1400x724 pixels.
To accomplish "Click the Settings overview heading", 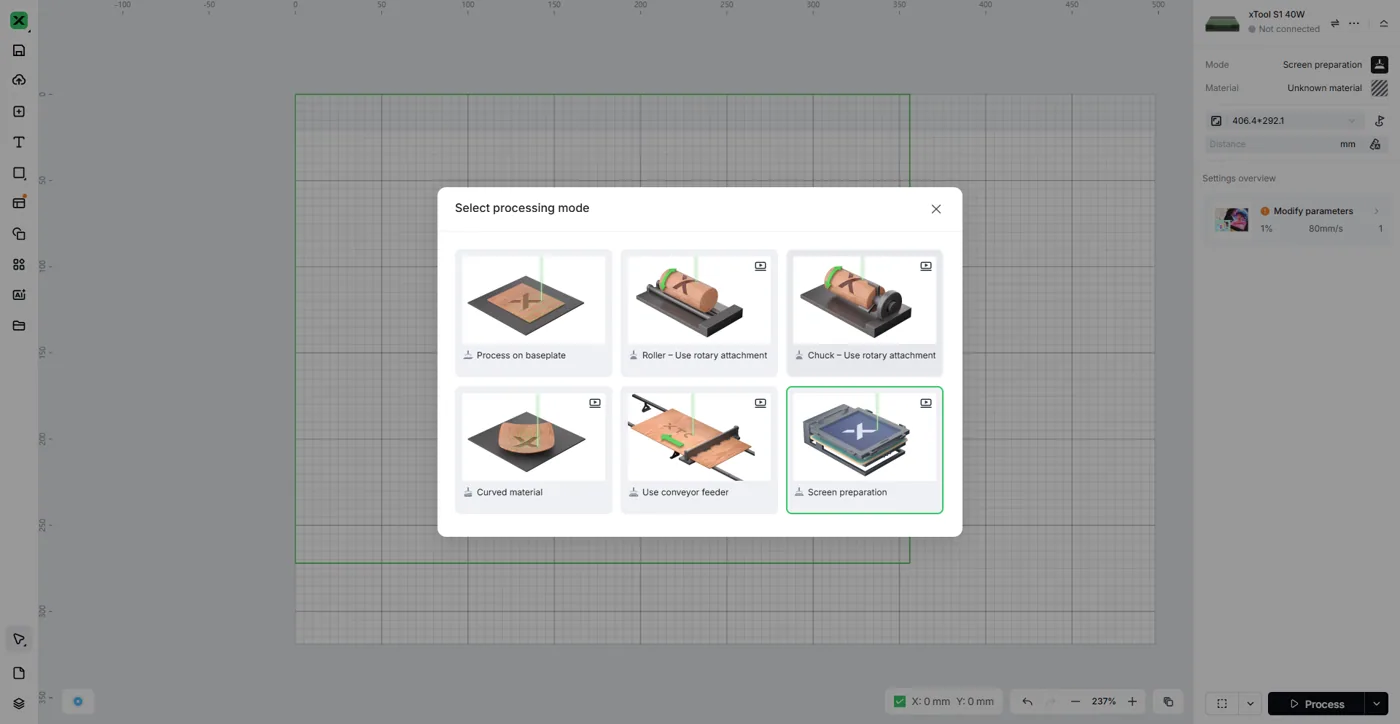I will 1239,178.
